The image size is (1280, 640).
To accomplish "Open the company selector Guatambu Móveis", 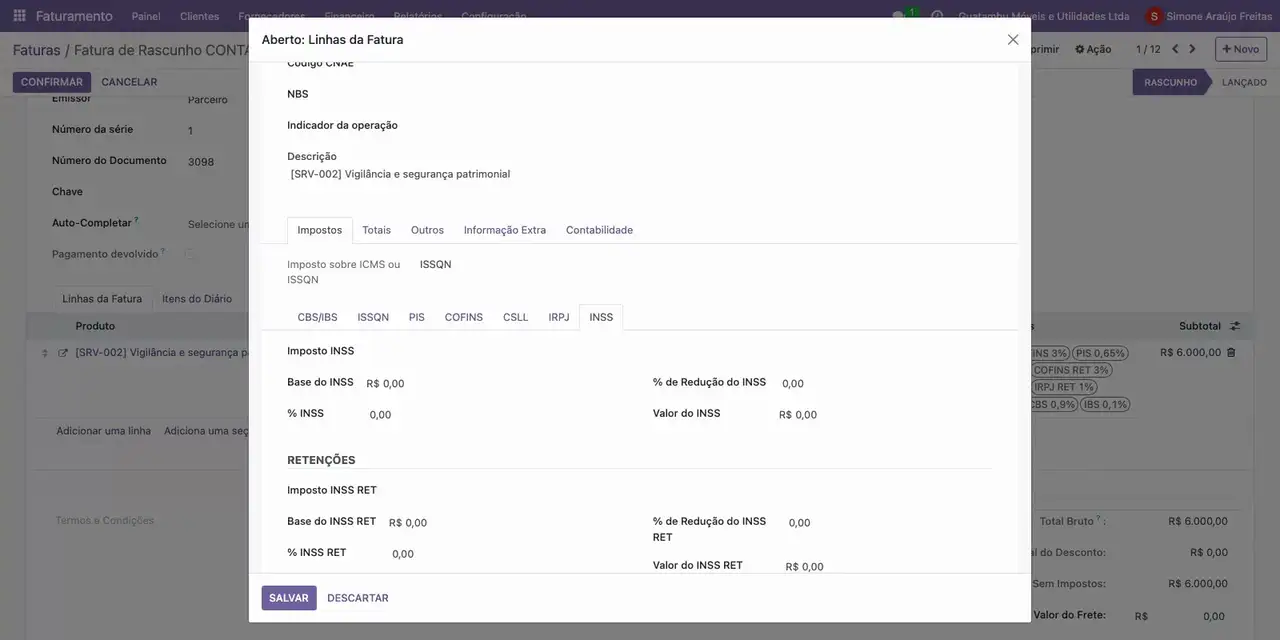I will tap(1044, 16).
